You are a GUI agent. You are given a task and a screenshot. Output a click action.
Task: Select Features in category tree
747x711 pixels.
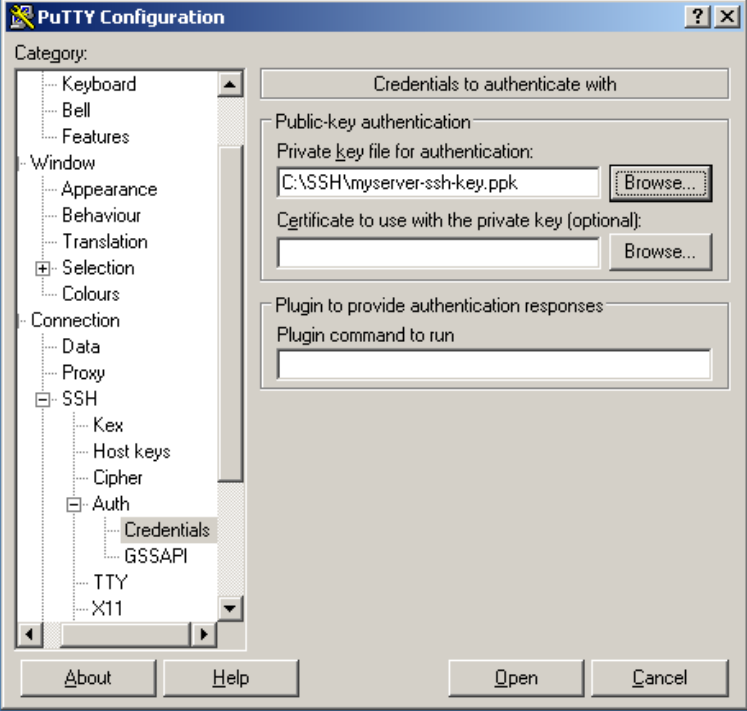[x=96, y=136]
